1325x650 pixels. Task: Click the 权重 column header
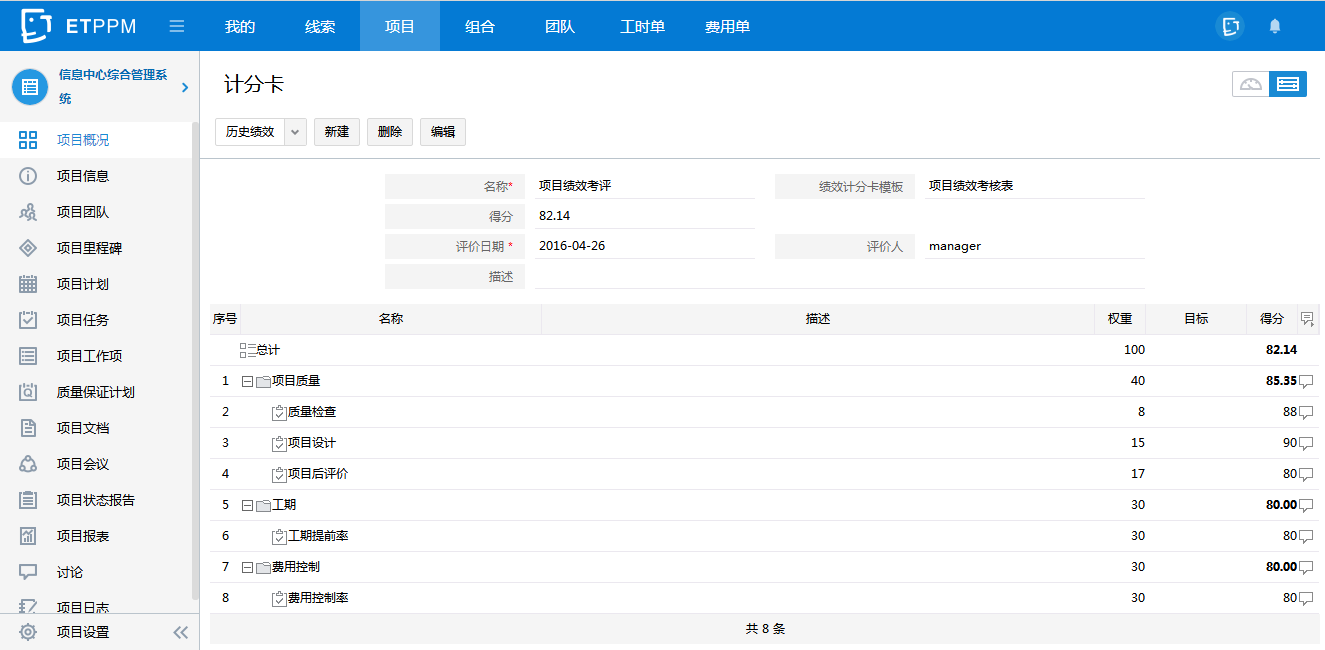pyautogui.click(x=1120, y=319)
